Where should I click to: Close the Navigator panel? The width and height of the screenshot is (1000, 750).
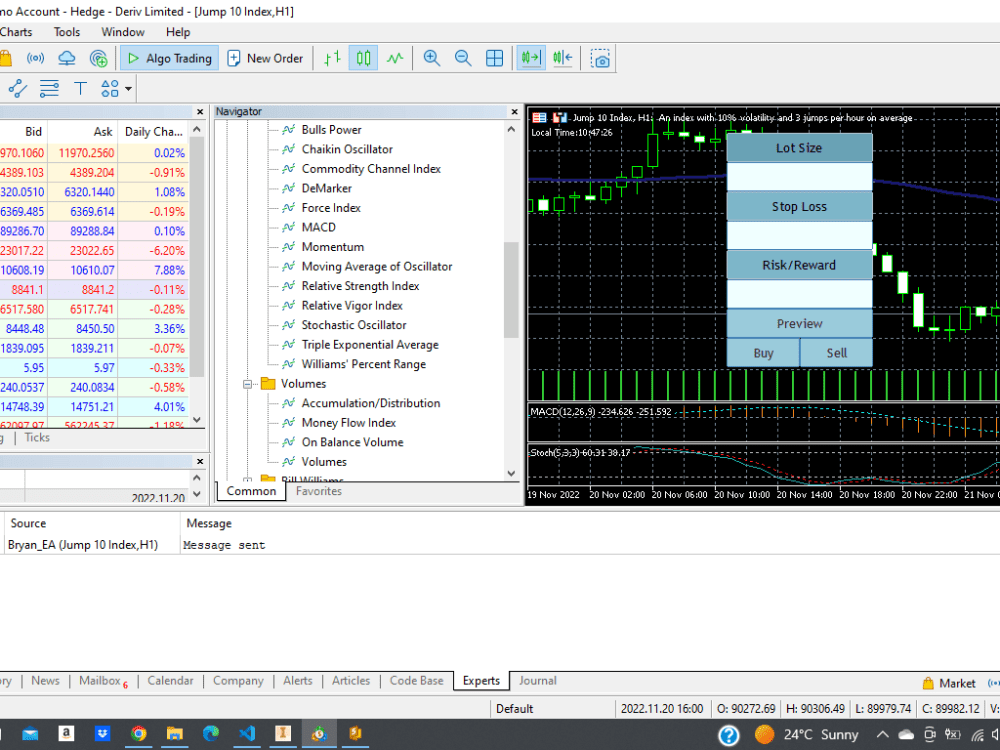[x=515, y=112]
